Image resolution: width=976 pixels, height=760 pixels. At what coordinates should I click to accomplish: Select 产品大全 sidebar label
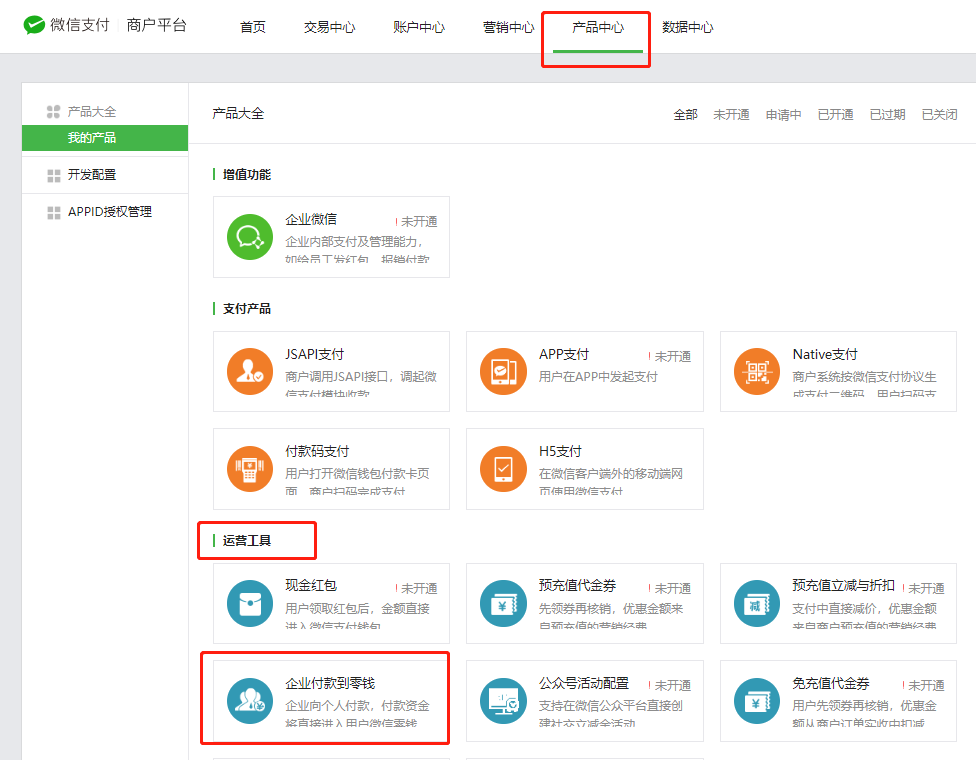click(92, 112)
